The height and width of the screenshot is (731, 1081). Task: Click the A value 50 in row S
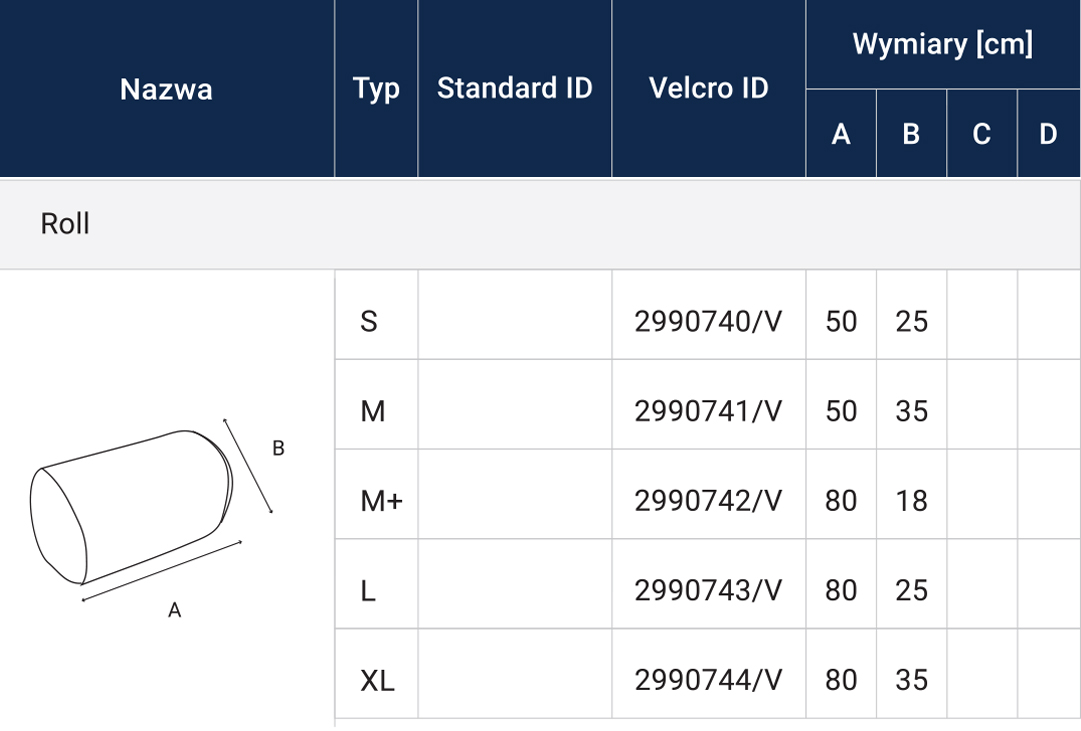tap(841, 321)
